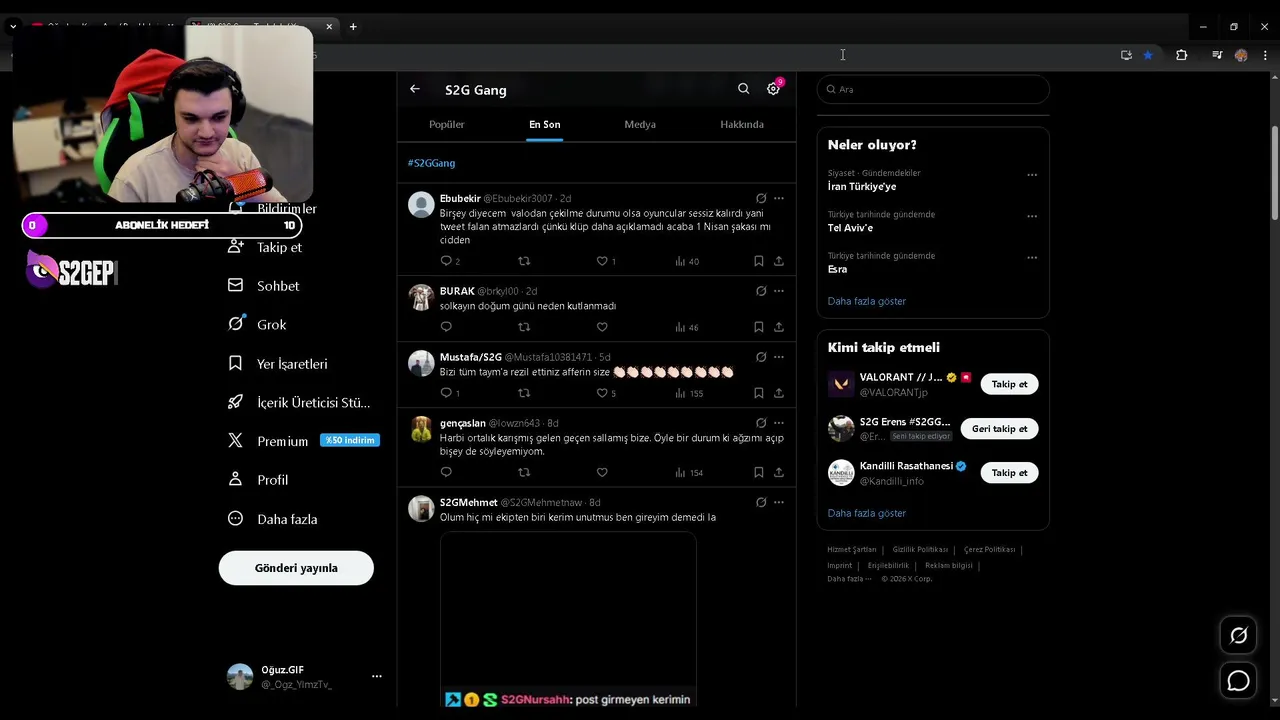The height and width of the screenshot is (720, 1280).
Task: Open Sohbet from the sidebar
Action: coord(264,286)
